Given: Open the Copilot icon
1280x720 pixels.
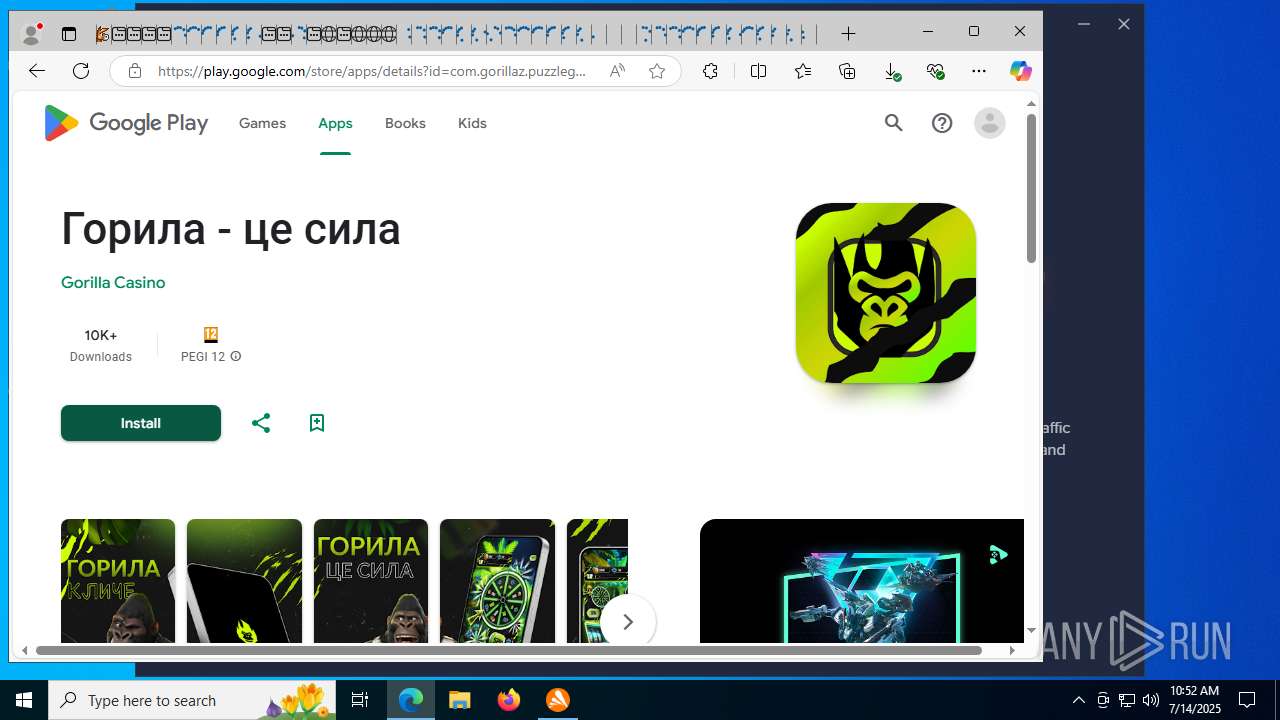Looking at the screenshot, I should pyautogui.click(x=1020, y=71).
